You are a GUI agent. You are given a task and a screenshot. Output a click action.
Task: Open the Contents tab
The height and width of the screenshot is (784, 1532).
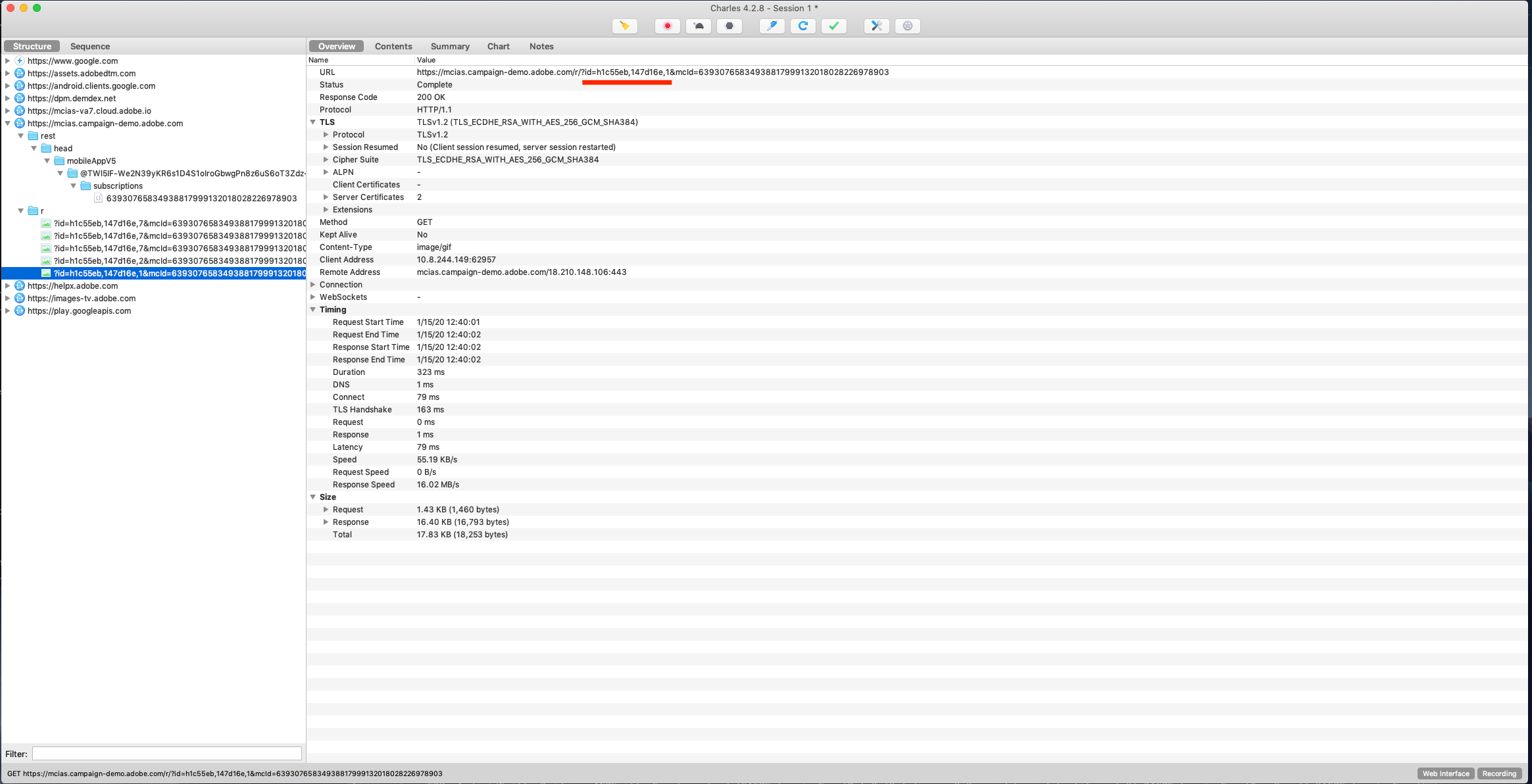(393, 46)
